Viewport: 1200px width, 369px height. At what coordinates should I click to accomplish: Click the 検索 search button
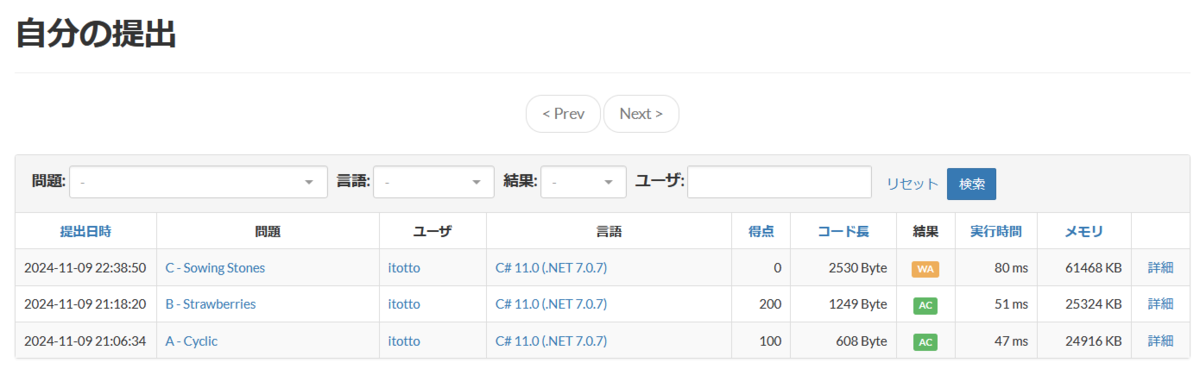point(972,184)
